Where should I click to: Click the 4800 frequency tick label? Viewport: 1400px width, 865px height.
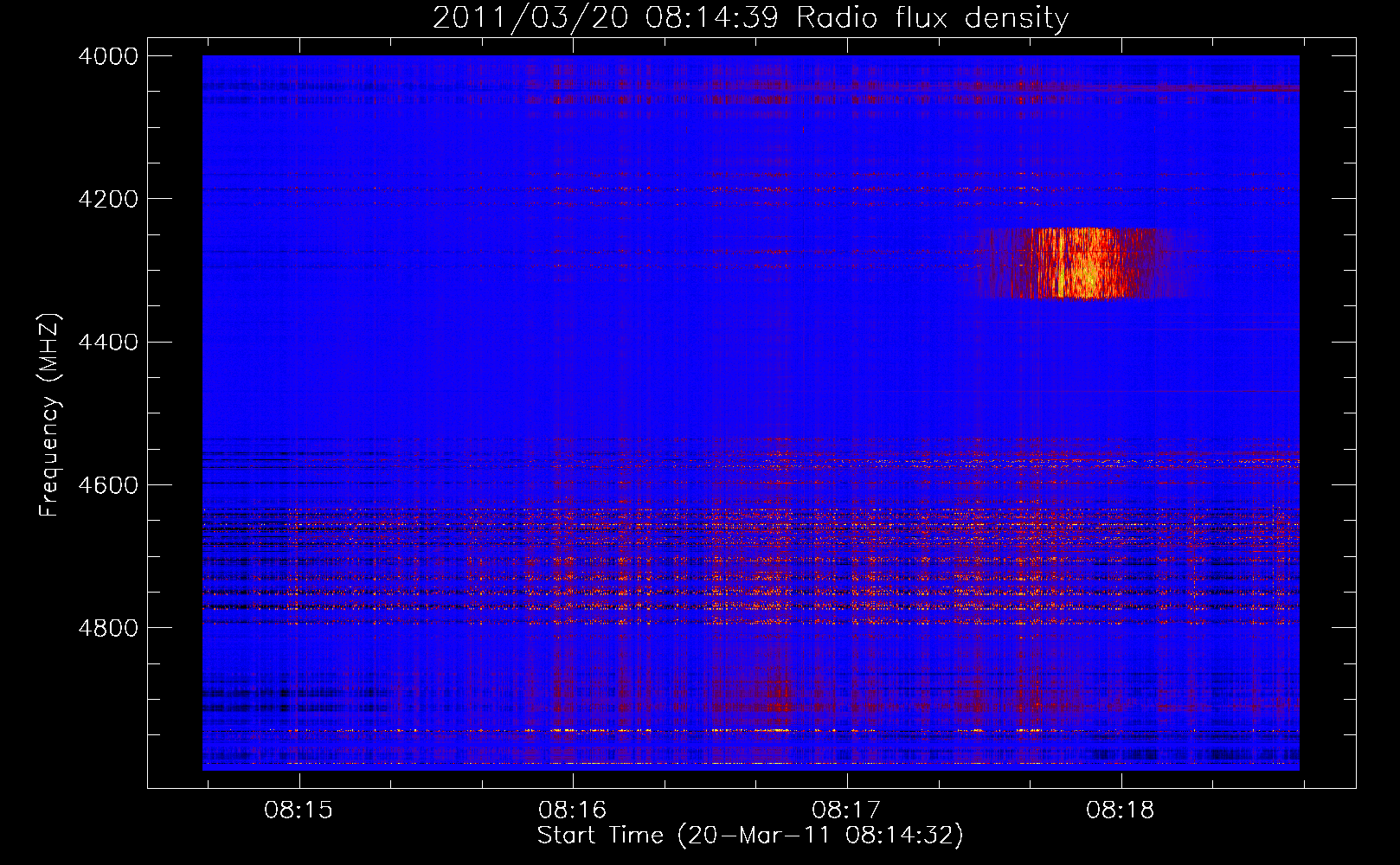108,628
